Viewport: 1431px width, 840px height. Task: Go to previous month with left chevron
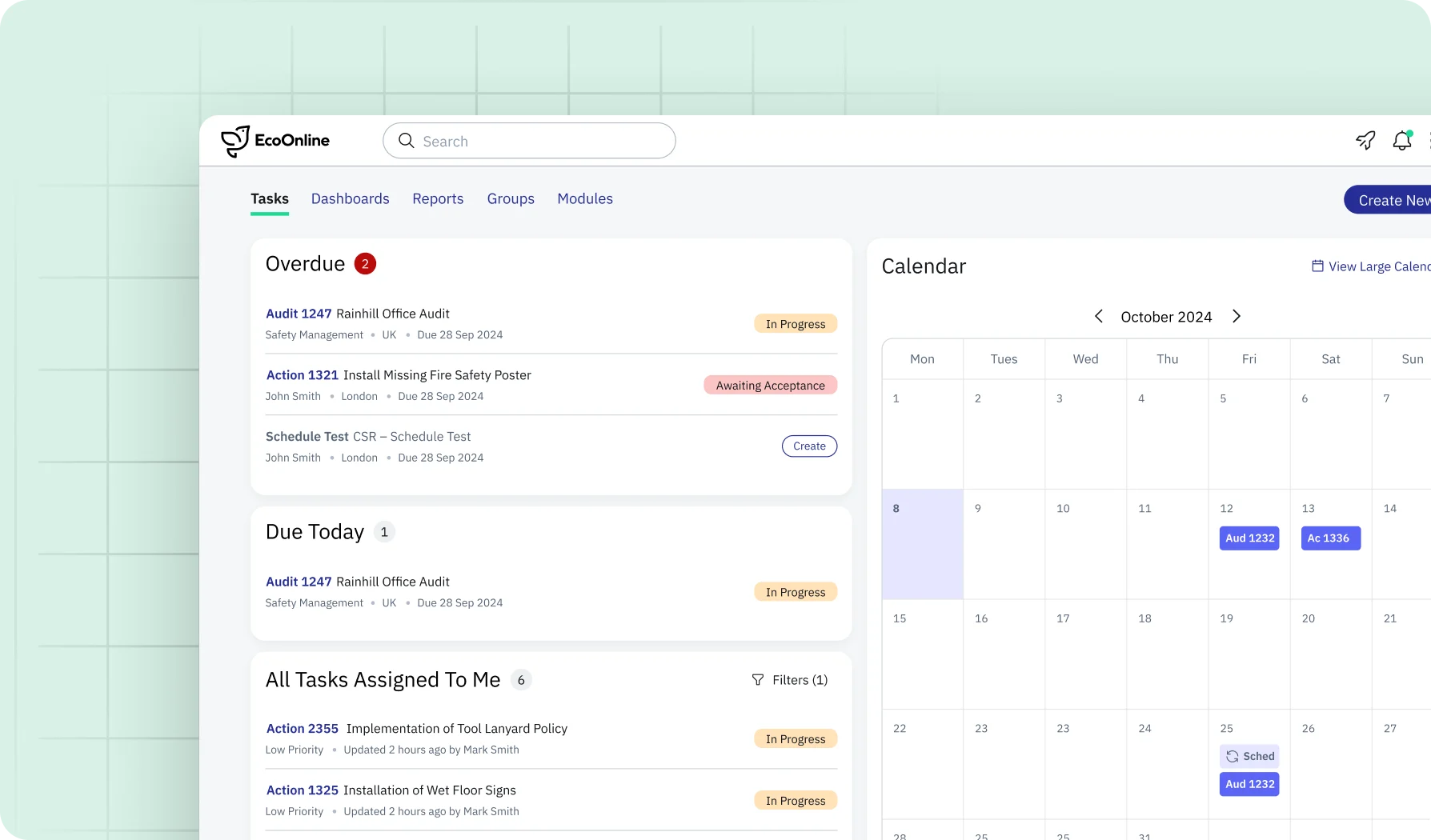pos(1098,316)
